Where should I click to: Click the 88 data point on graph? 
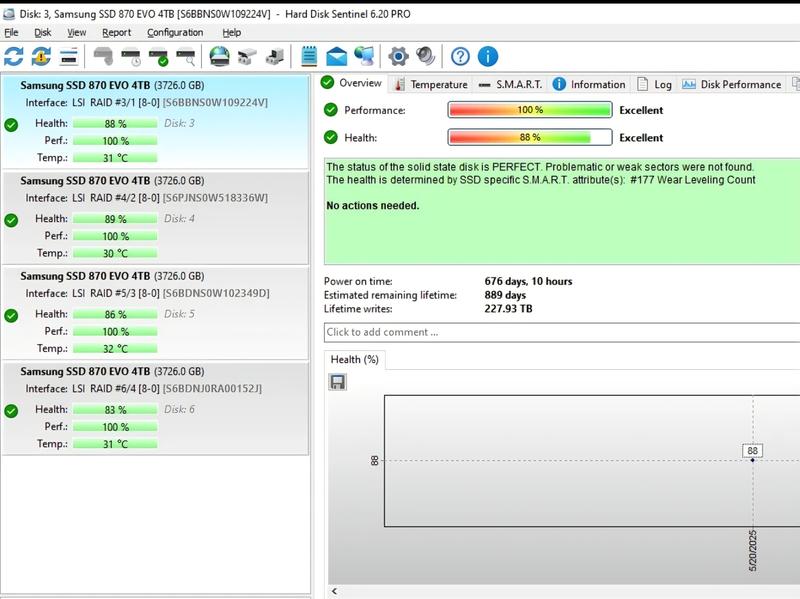[x=753, y=460]
